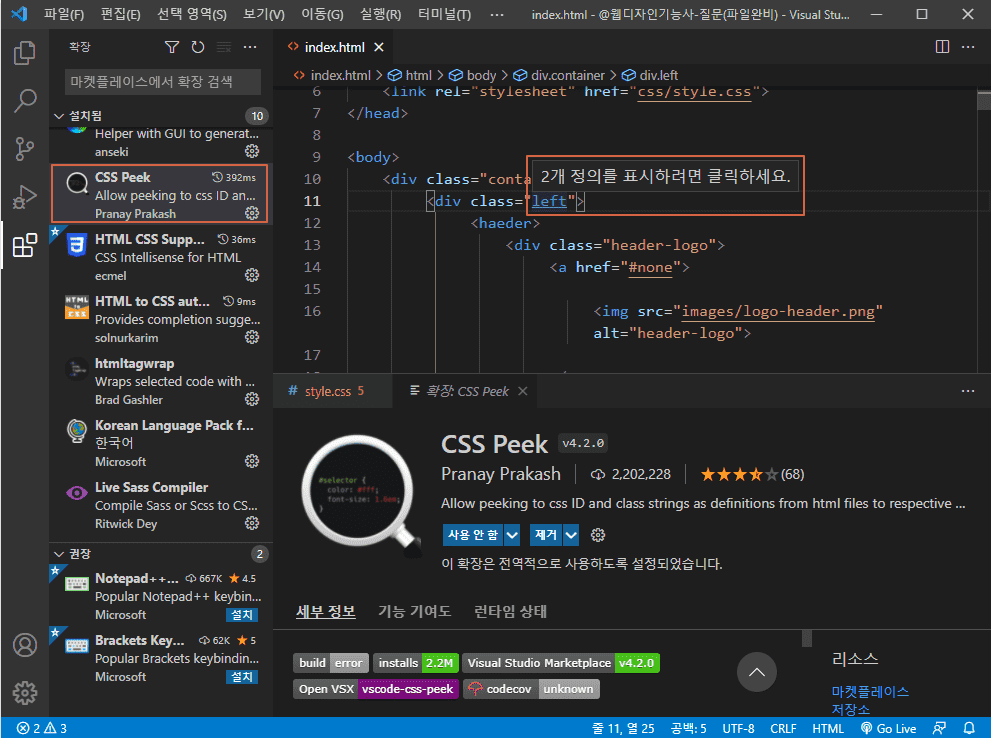Show the hidden menu bar items
This screenshot has height=738, width=991.
(x=497, y=14)
